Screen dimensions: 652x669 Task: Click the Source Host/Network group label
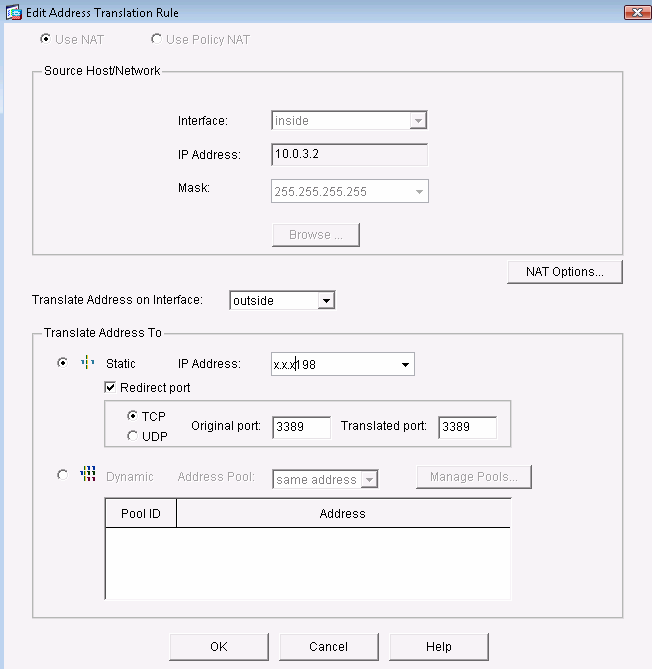click(x=102, y=70)
